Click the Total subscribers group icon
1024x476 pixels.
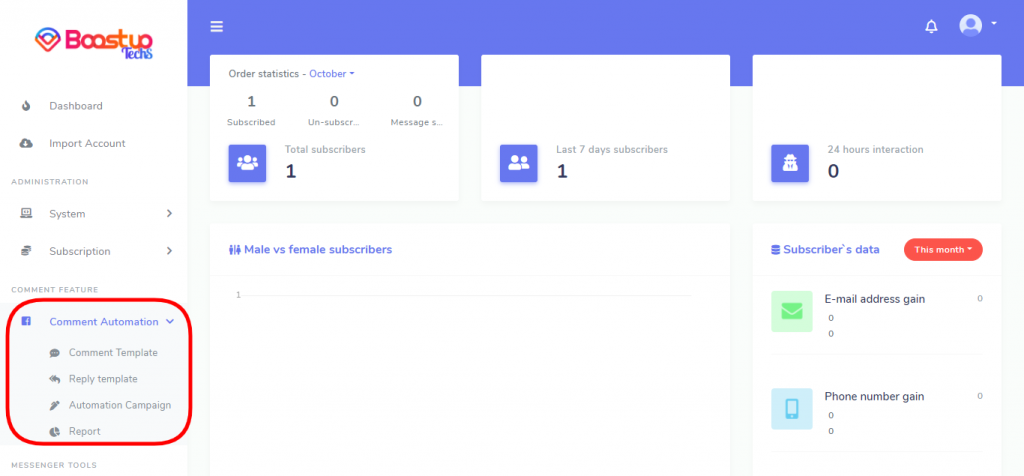[248, 163]
